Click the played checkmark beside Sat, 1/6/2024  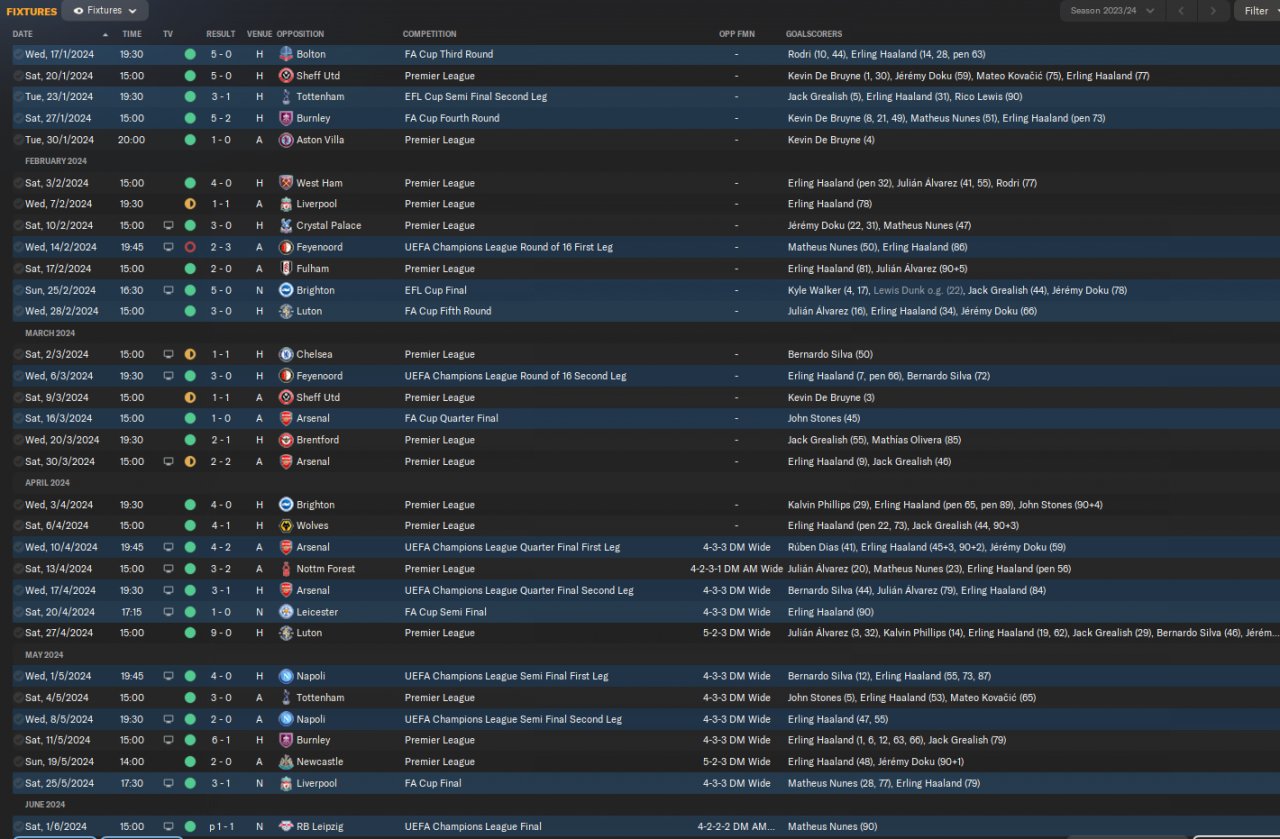[18, 827]
